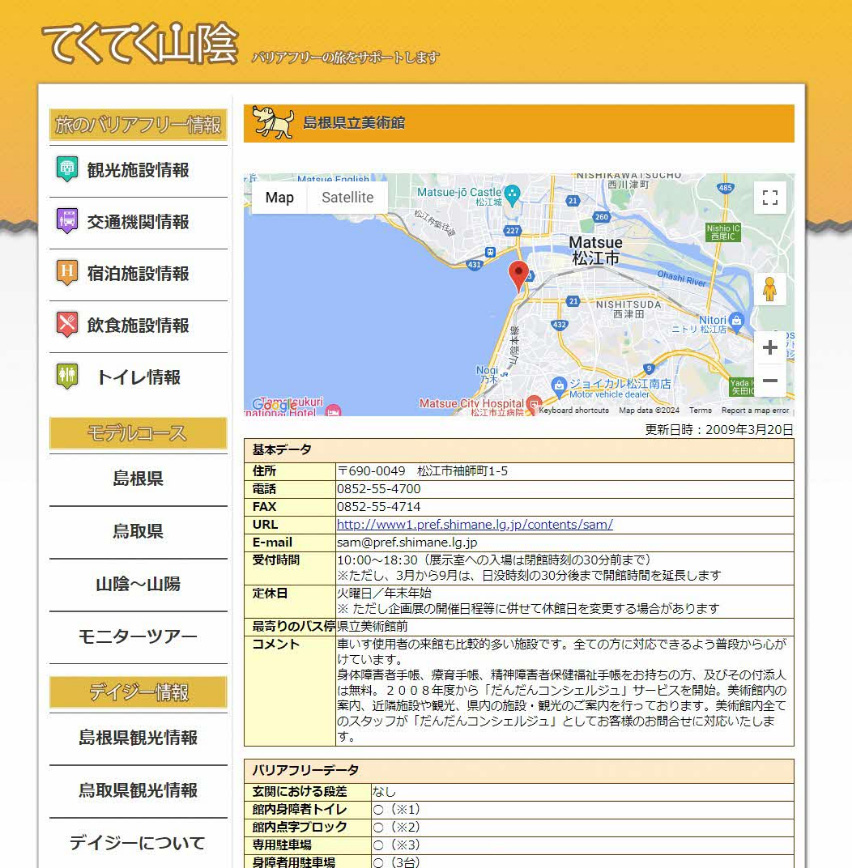This screenshot has height=868, width=852.
Task: Click the 玄関における段差 row label
Action: [x=300, y=792]
